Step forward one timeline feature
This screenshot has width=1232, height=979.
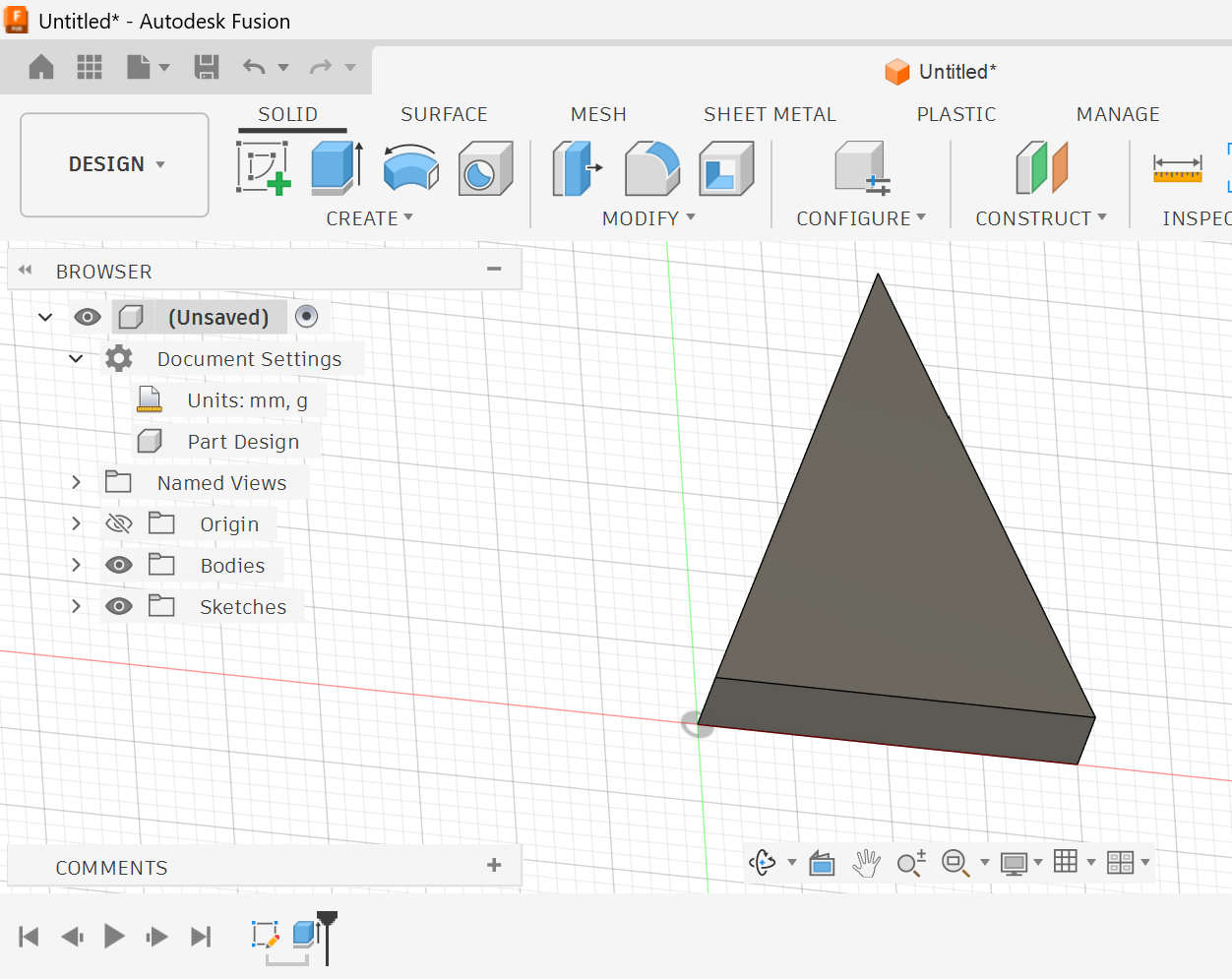point(156,937)
